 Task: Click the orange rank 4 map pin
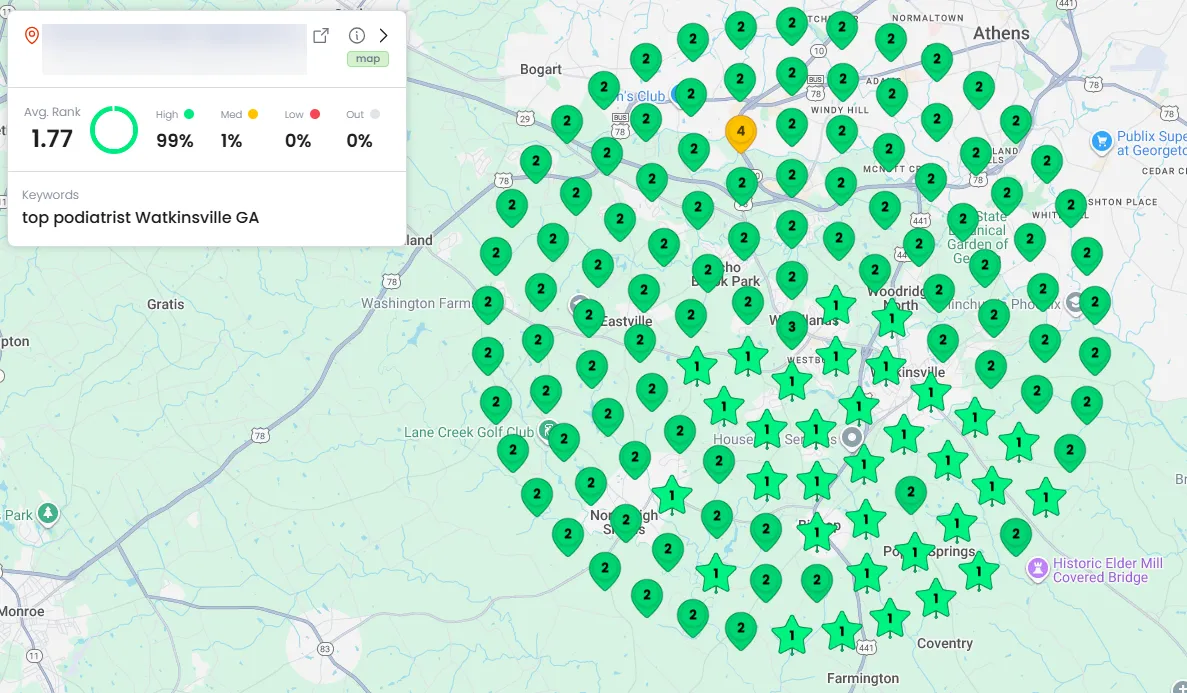click(x=741, y=134)
